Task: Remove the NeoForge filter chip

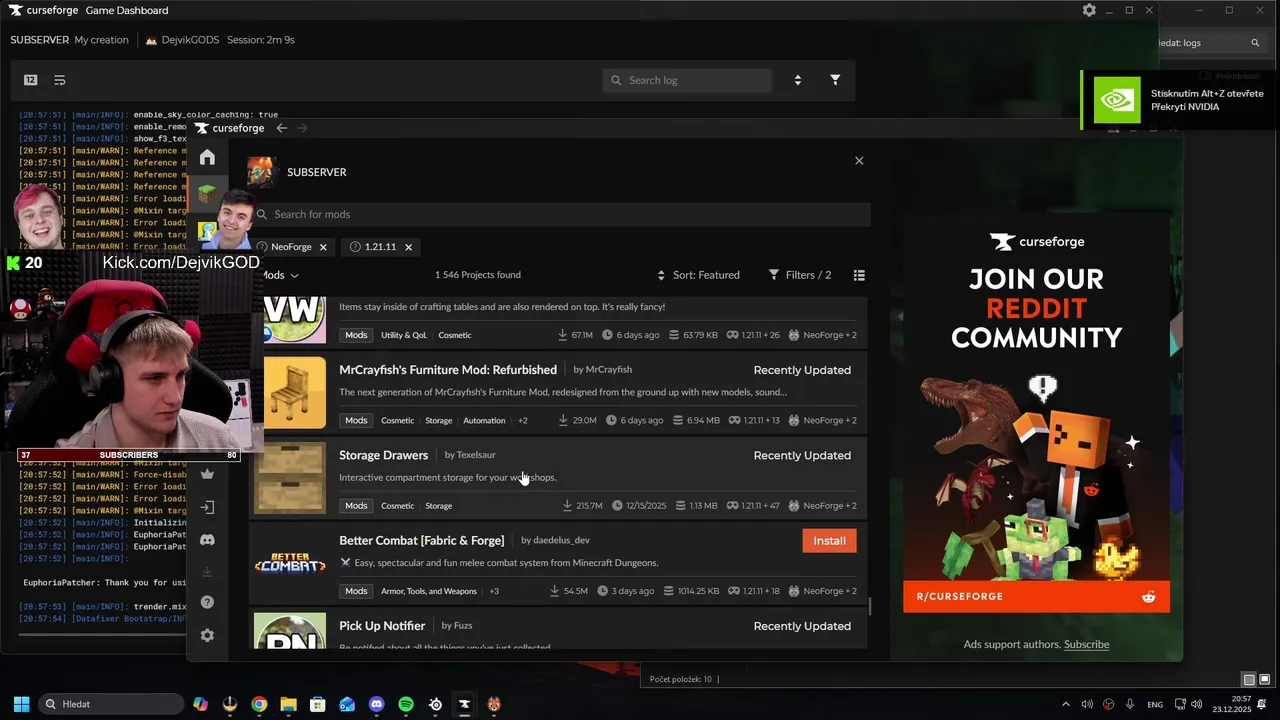Action: point(323,247)
